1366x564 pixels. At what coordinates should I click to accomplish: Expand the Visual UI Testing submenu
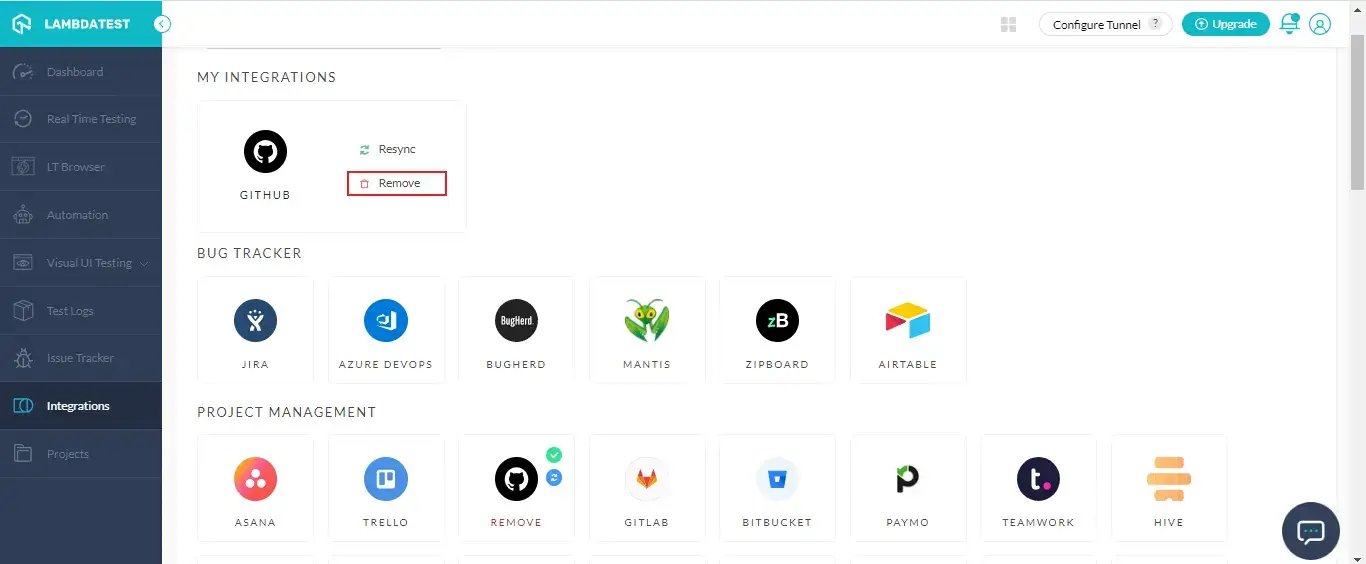pos(145,263)
